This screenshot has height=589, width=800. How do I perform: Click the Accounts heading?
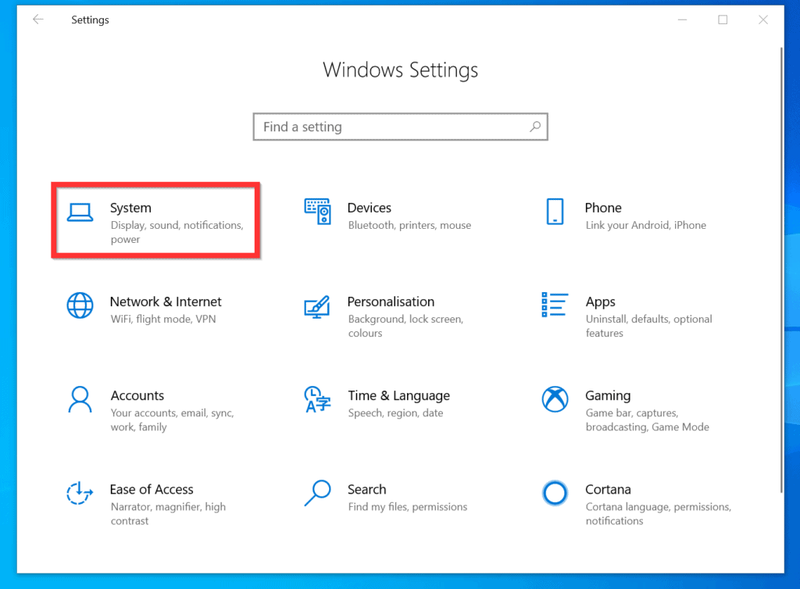(137, 396)
